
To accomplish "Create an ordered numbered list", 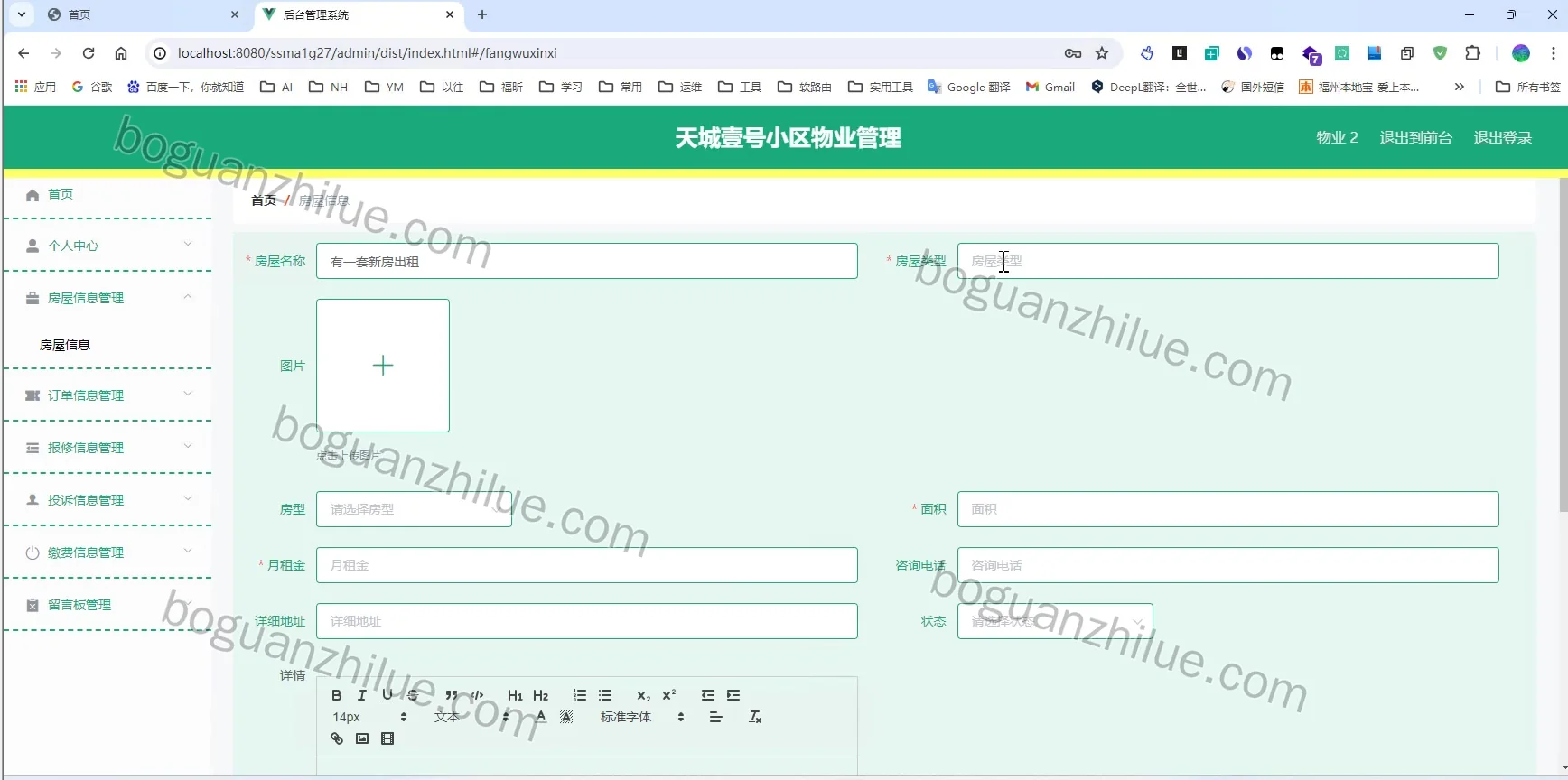I will pos(580,695).
